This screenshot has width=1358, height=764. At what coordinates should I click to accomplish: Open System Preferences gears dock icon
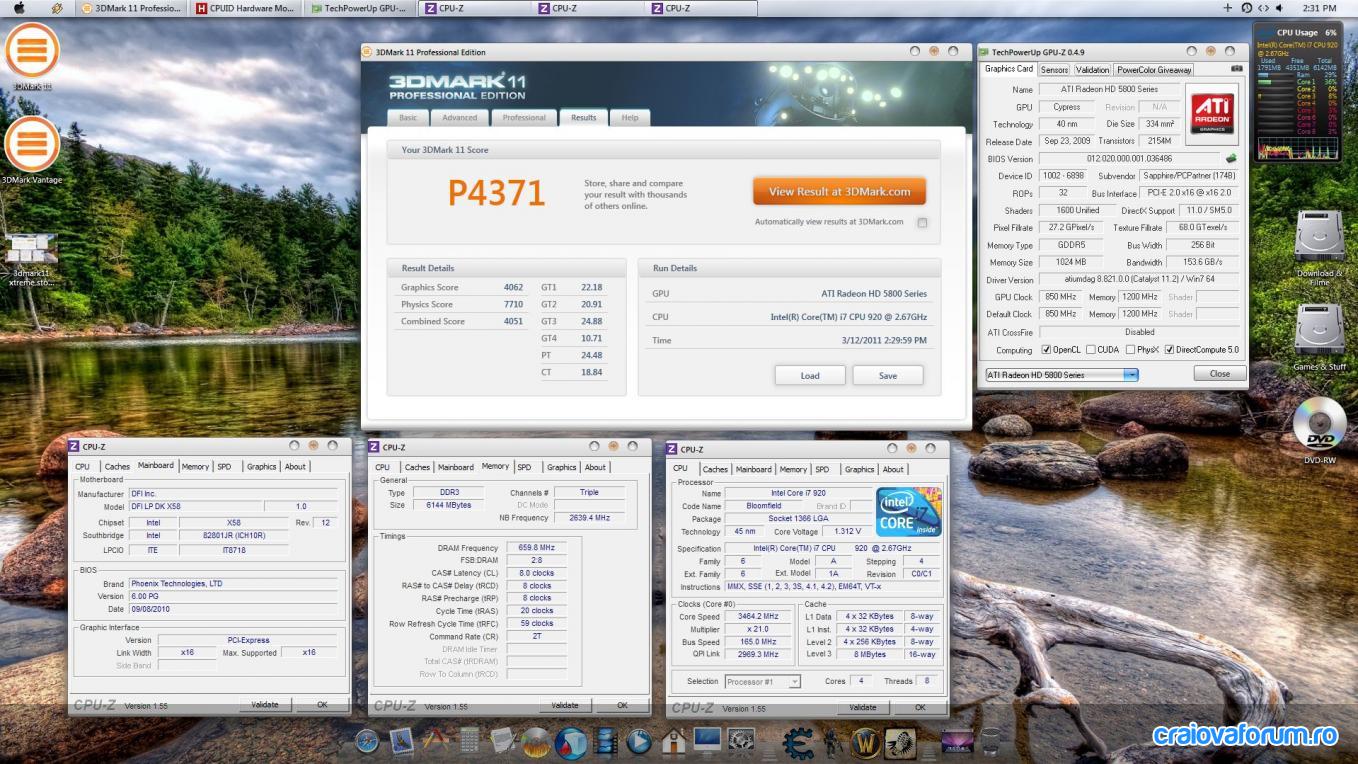[741, 741]
